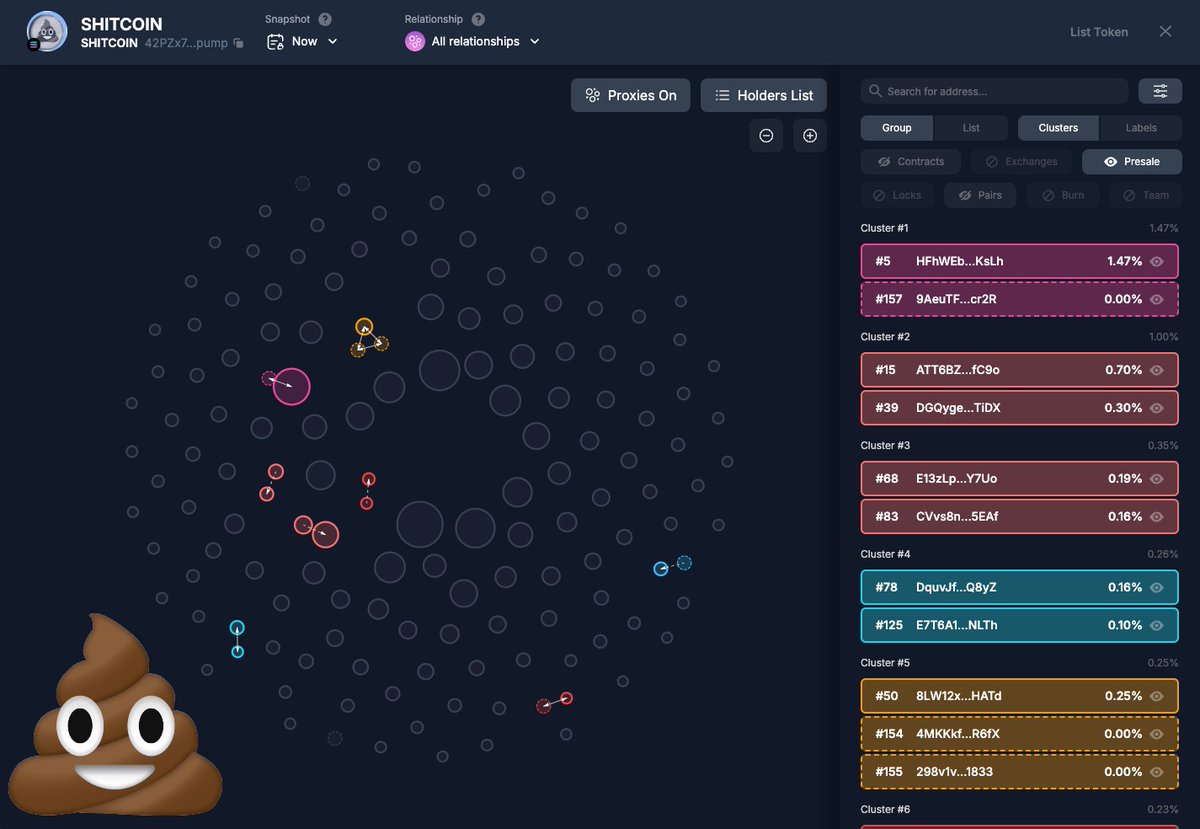This screenshot has width=1200, height=829.
Task: Switch to the List view tab
Action: [971, 128]
